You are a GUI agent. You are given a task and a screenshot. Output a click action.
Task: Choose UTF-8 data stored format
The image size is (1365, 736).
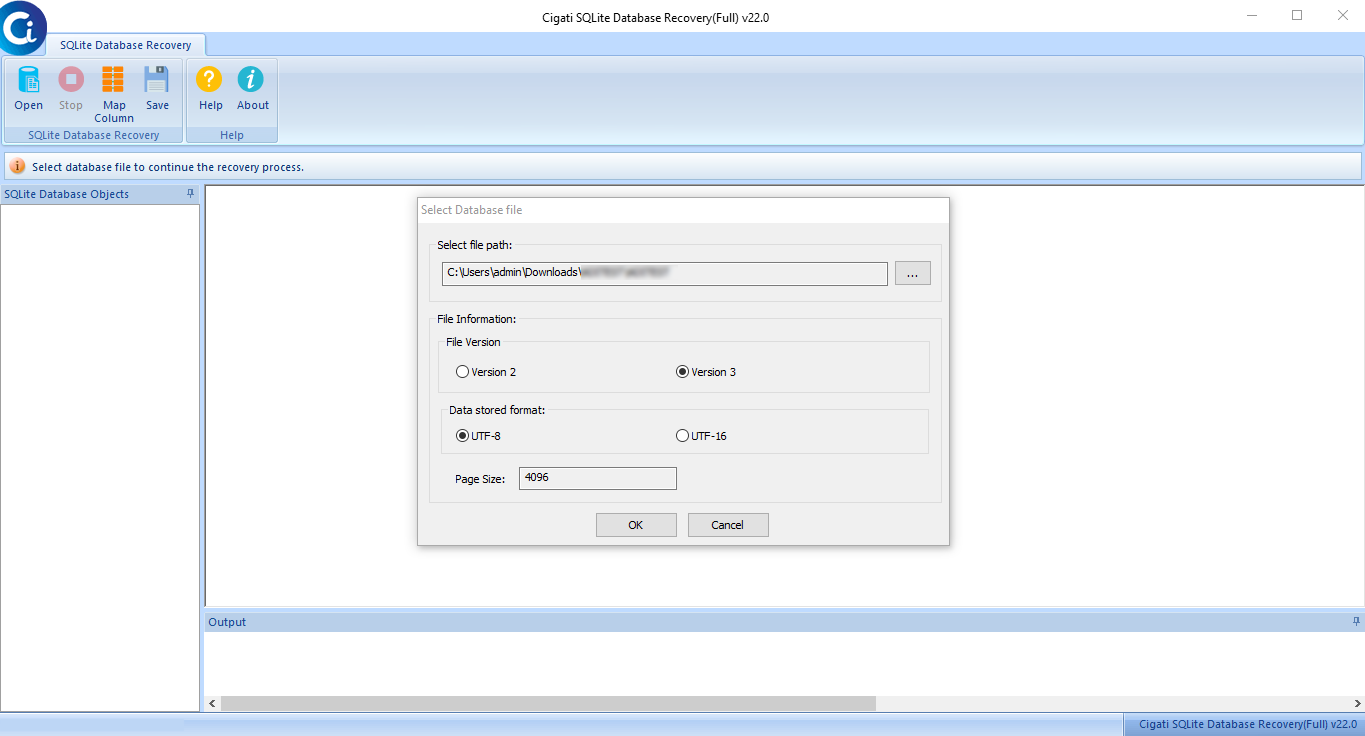479,436
